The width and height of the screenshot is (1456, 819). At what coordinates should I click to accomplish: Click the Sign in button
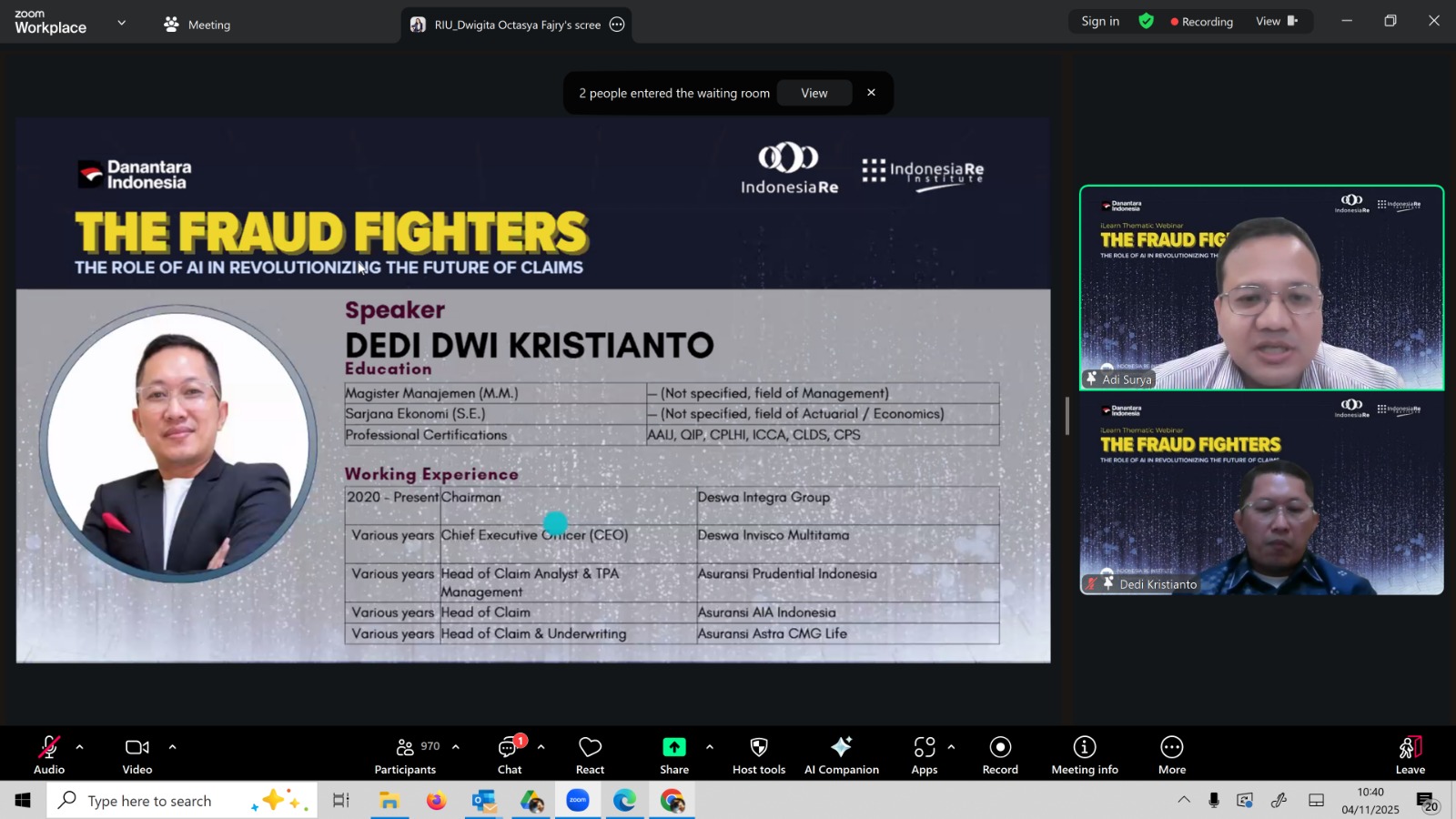[x=1100, y=21]
